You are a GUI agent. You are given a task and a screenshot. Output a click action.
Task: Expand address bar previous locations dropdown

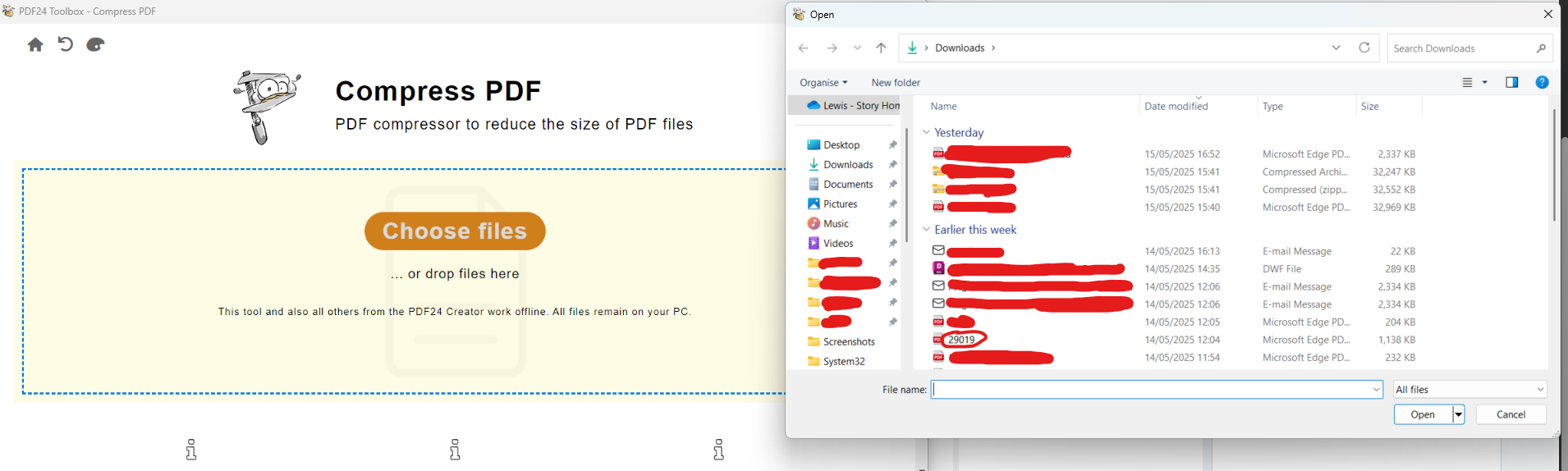[x=1336, y=48]
